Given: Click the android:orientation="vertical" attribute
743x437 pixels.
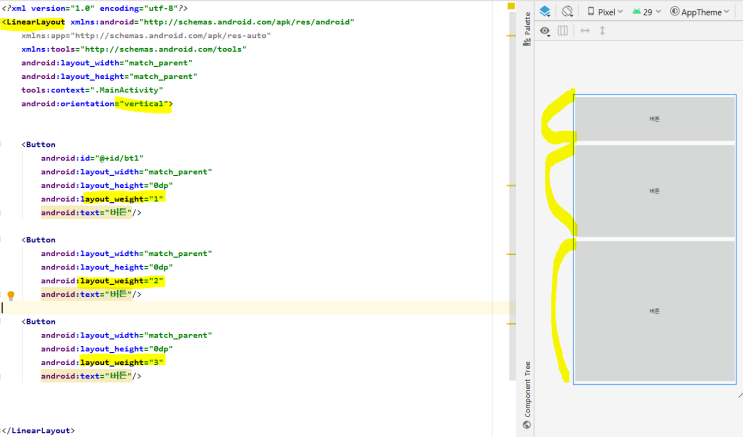Looking at the screenshot, I should (x=97, y=104).
